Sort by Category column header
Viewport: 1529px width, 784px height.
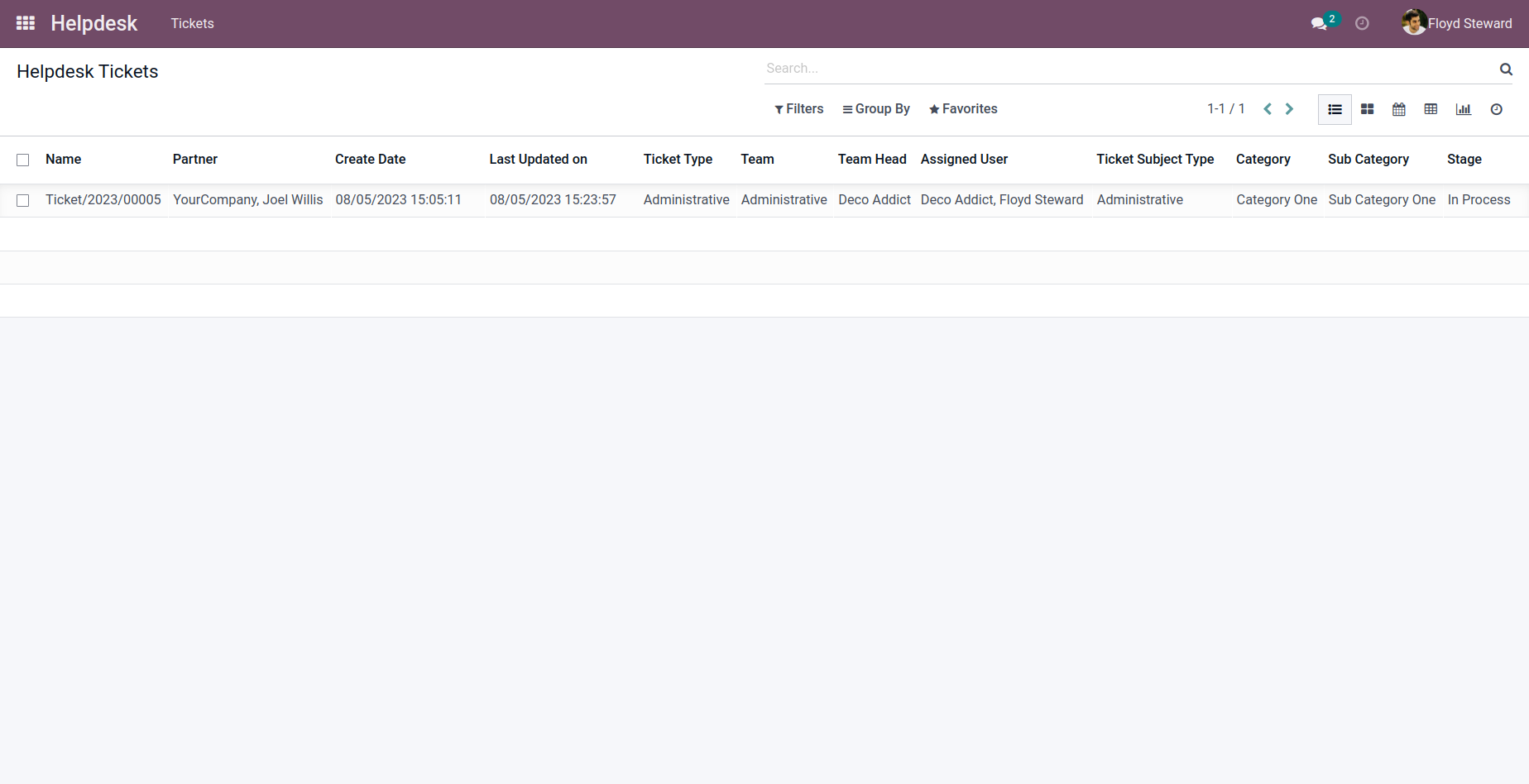pyautogui.click(x=1263, y=160)
